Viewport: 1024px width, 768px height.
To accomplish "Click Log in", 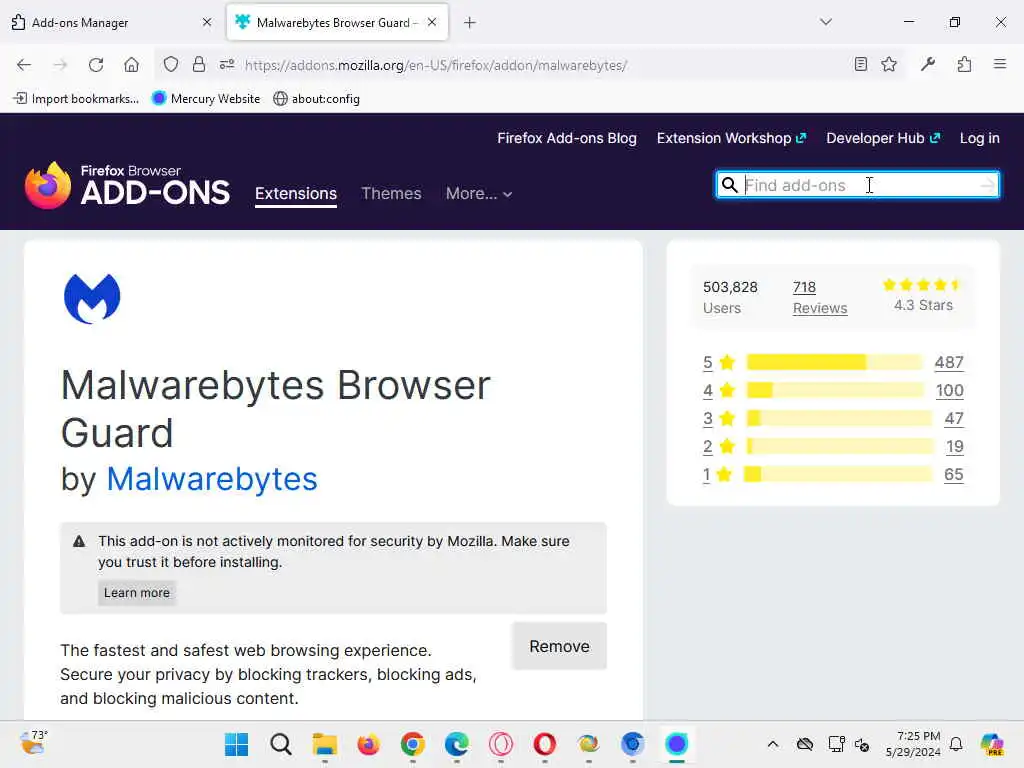I will pyautogui.click(x=980, y=138).
